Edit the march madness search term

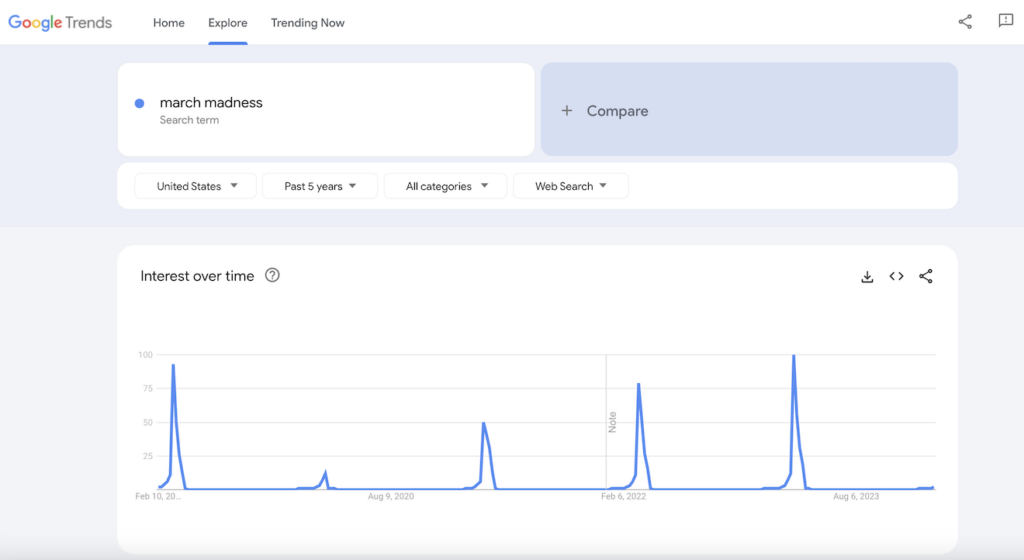coord(211,102)
